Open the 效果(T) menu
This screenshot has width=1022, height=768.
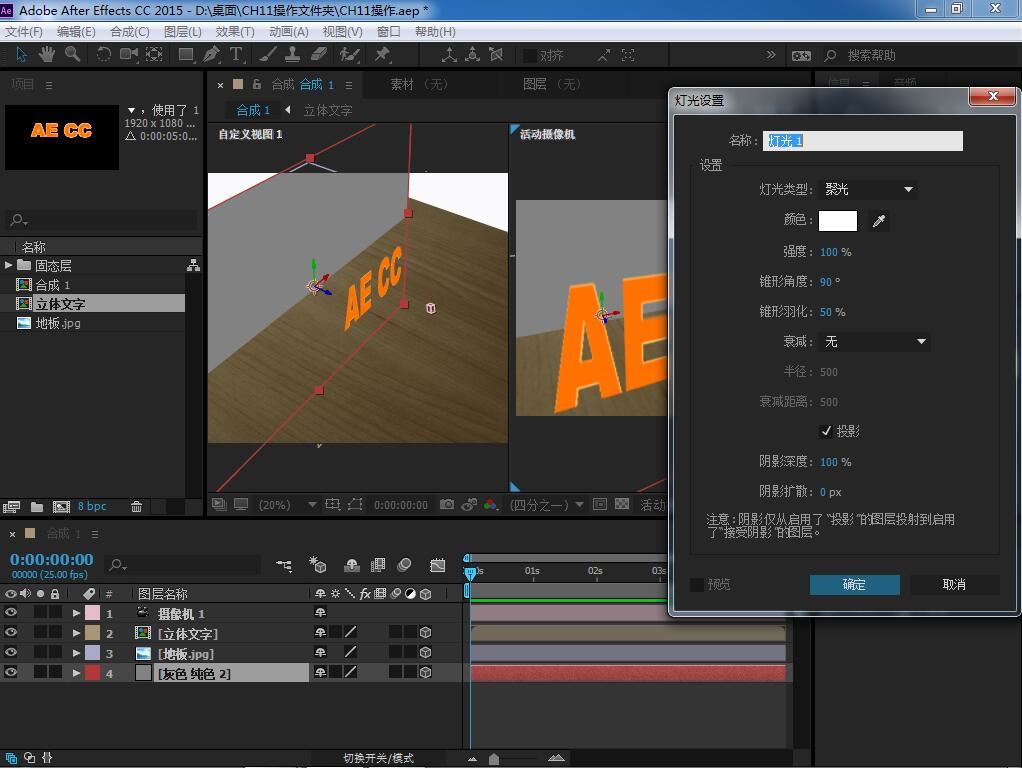tap(235, 32)
